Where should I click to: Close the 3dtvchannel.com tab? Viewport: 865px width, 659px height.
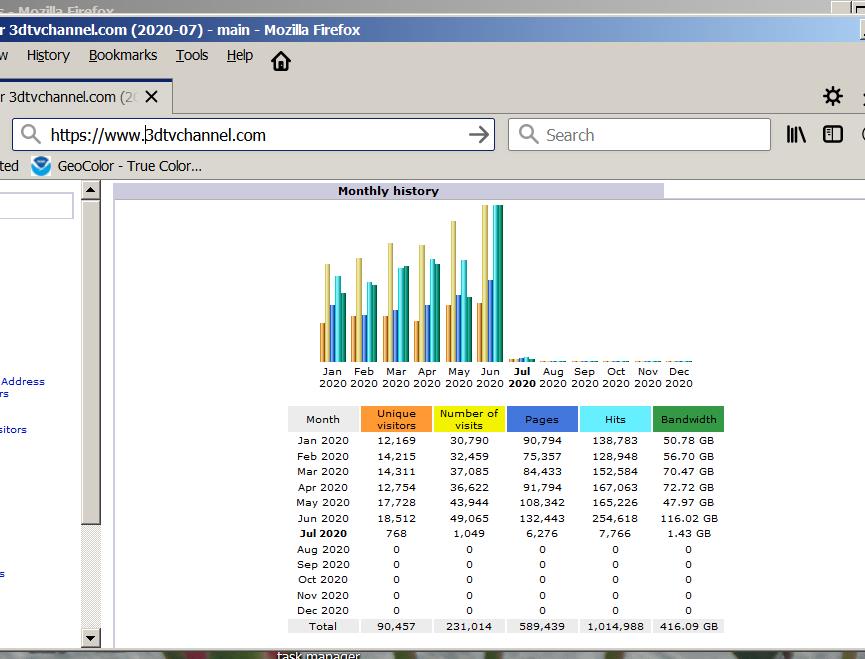click(151, 97)
